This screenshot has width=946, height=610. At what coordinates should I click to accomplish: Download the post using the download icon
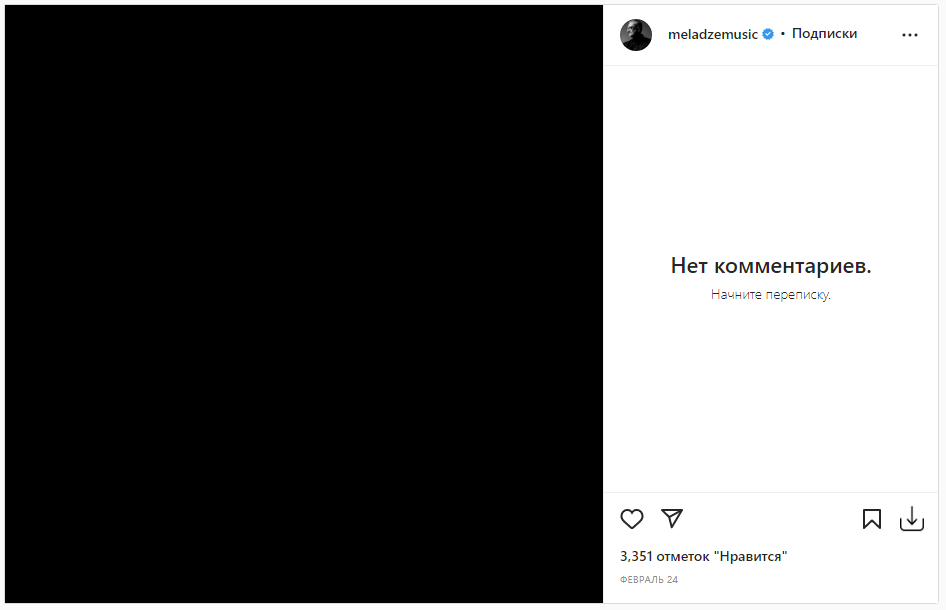point(912,519)
